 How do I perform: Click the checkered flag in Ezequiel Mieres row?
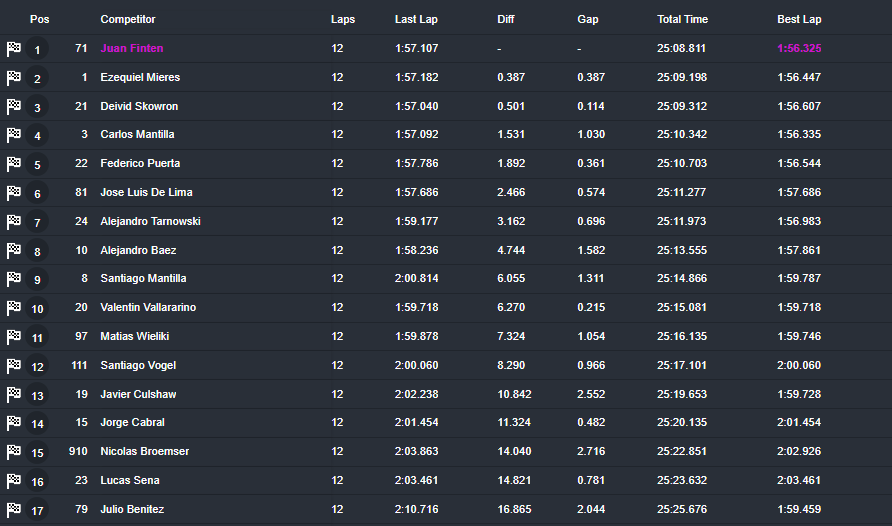tap(14, 77)
